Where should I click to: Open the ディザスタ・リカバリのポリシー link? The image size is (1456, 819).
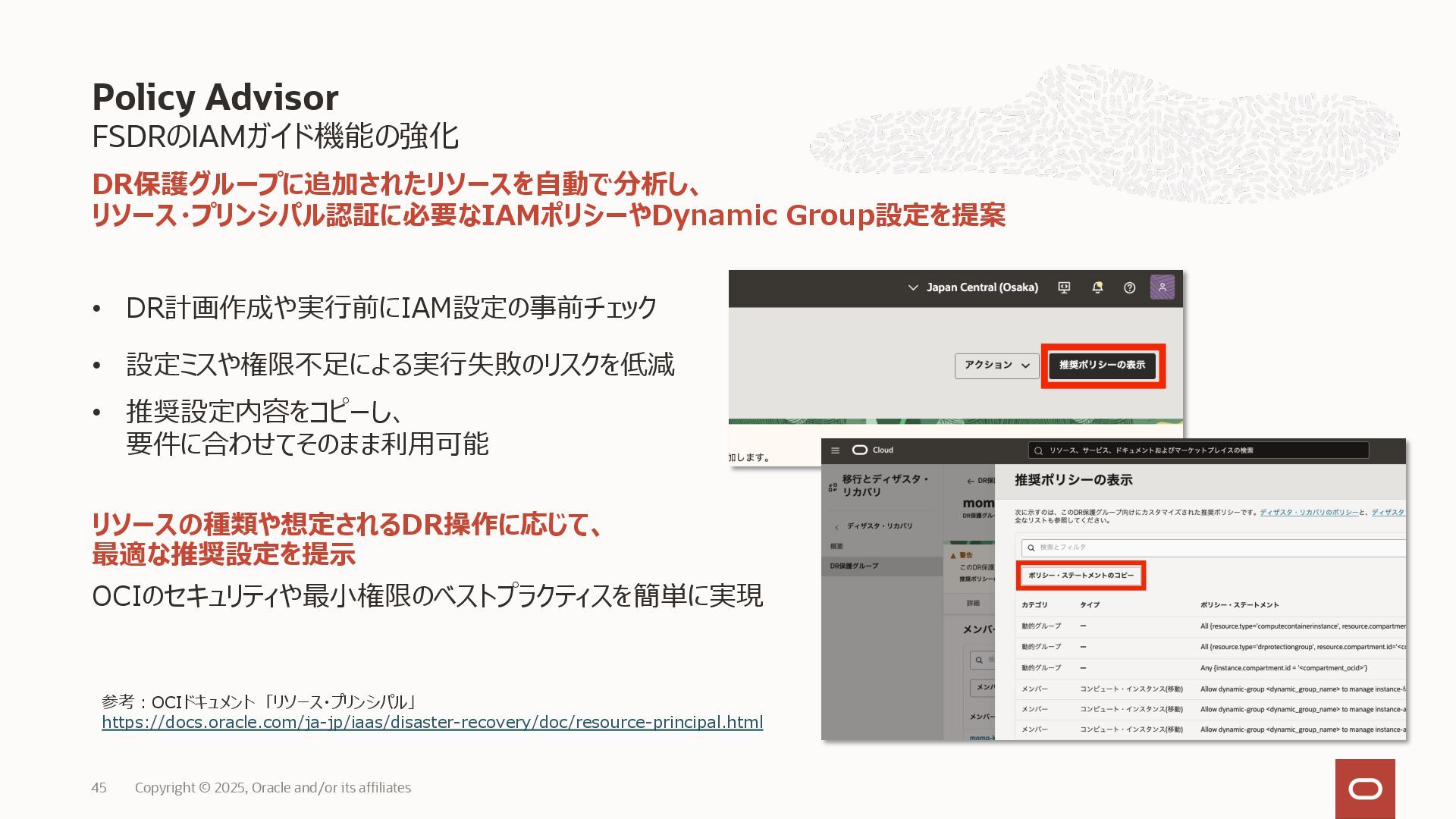point(1309,512)
